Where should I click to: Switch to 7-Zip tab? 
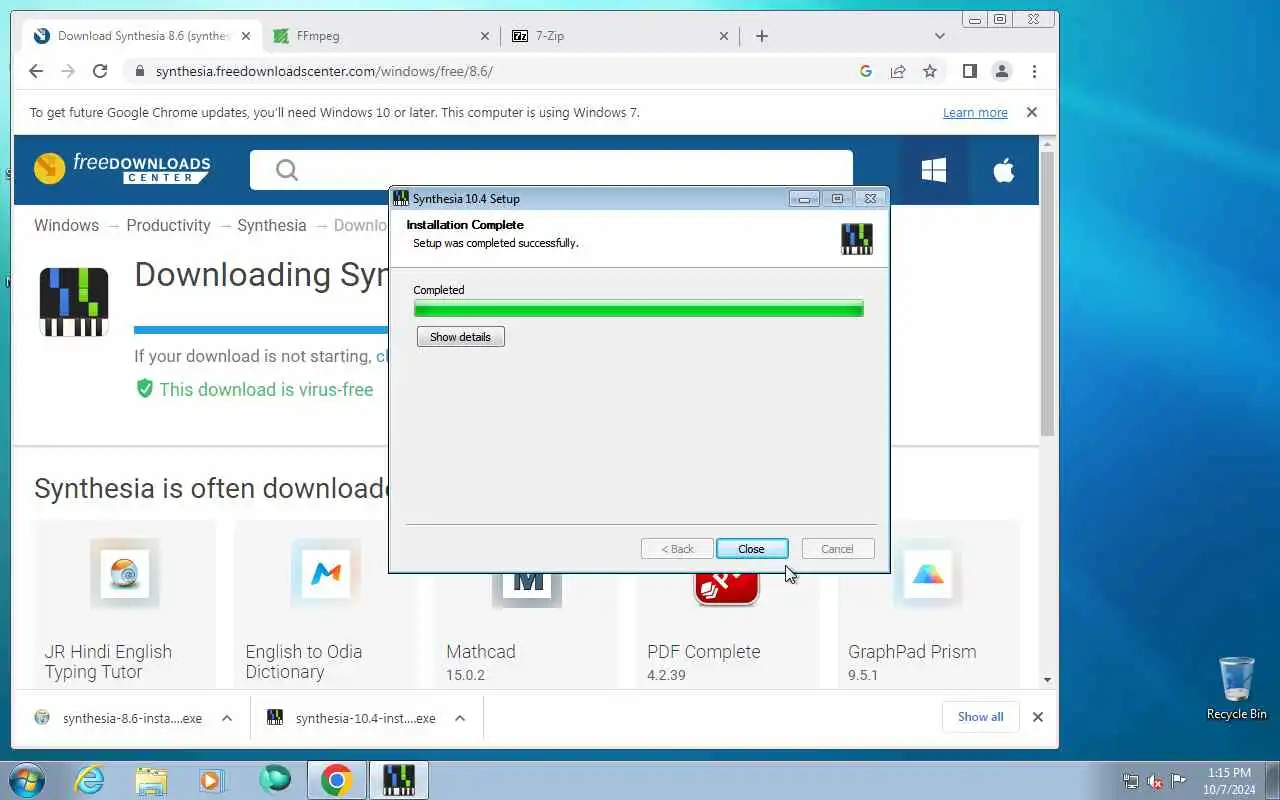[x=620, y=36]
